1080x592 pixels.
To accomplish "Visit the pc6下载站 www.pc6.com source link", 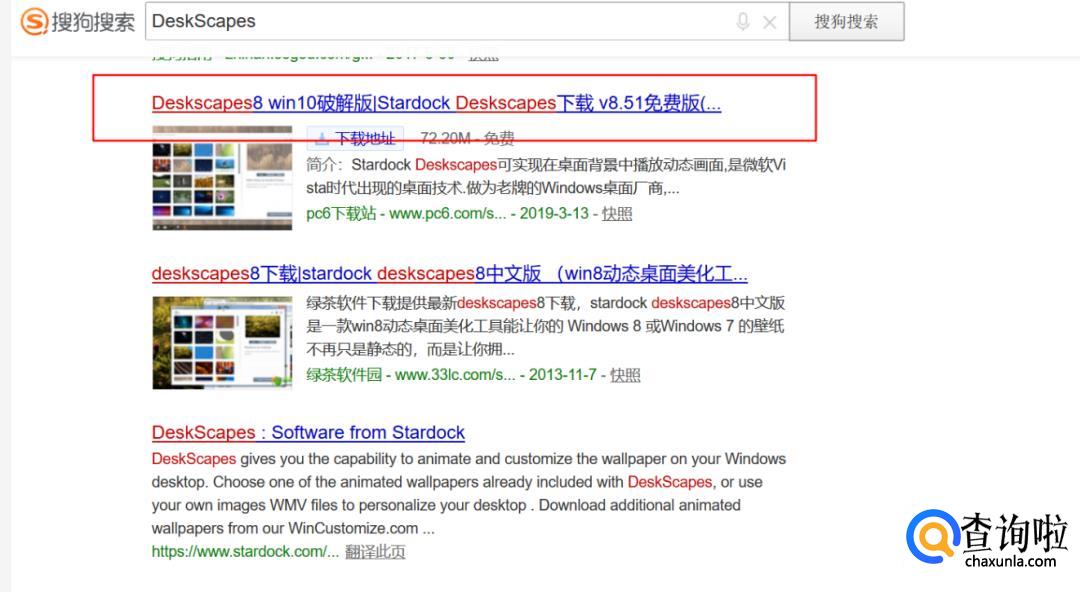I will point(406,213).
